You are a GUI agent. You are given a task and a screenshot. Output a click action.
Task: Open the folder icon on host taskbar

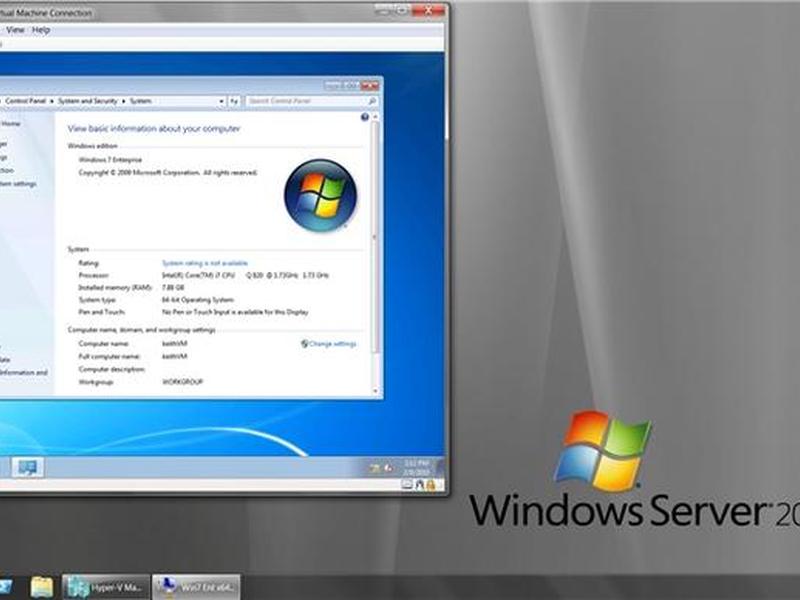41,587
